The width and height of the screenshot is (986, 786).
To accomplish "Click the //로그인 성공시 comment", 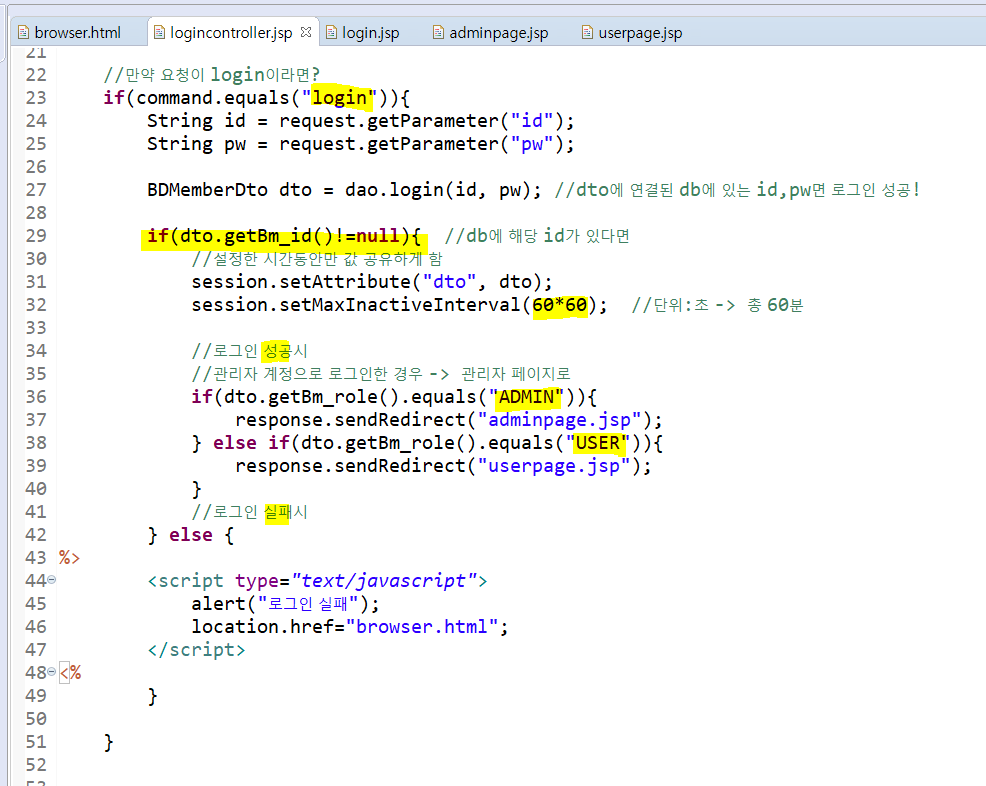I will (x=250, y=351).
